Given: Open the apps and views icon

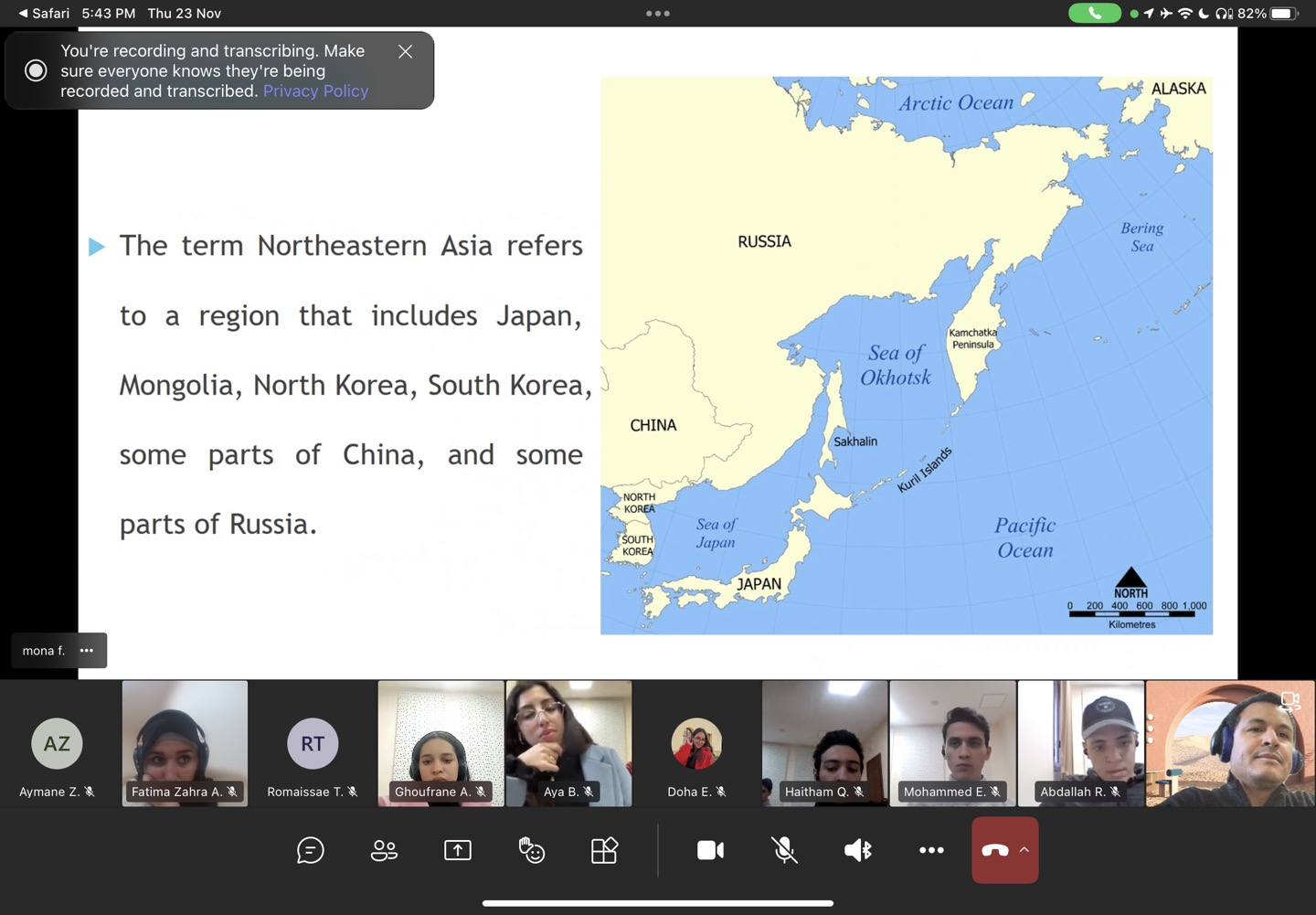Looking at the screenshot, I should tap(604, 850).
